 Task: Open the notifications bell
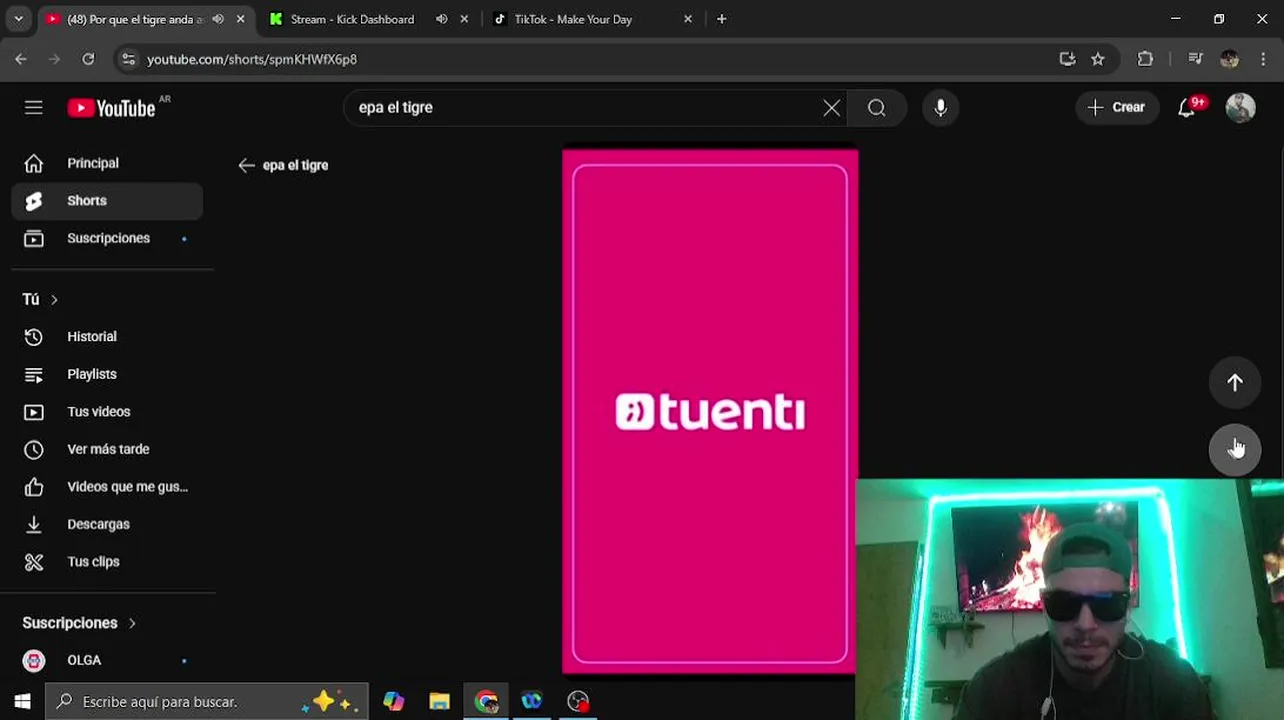point(1187,108)
